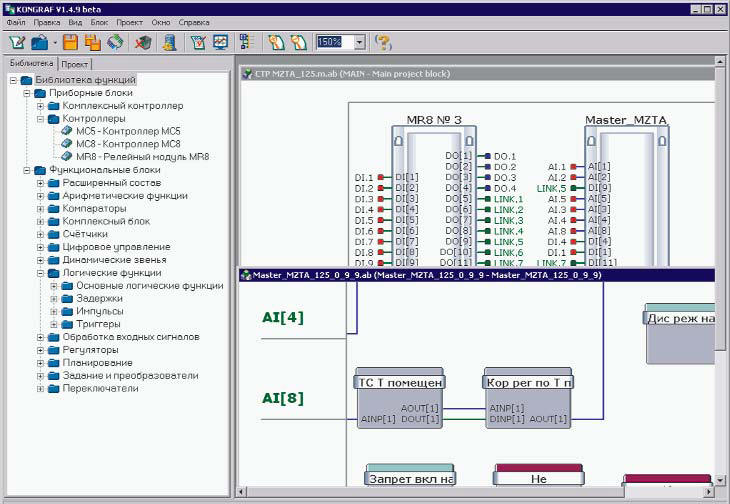Switch to the Проект tab
The width and height of the screenshot is (730, 504).
75,64
